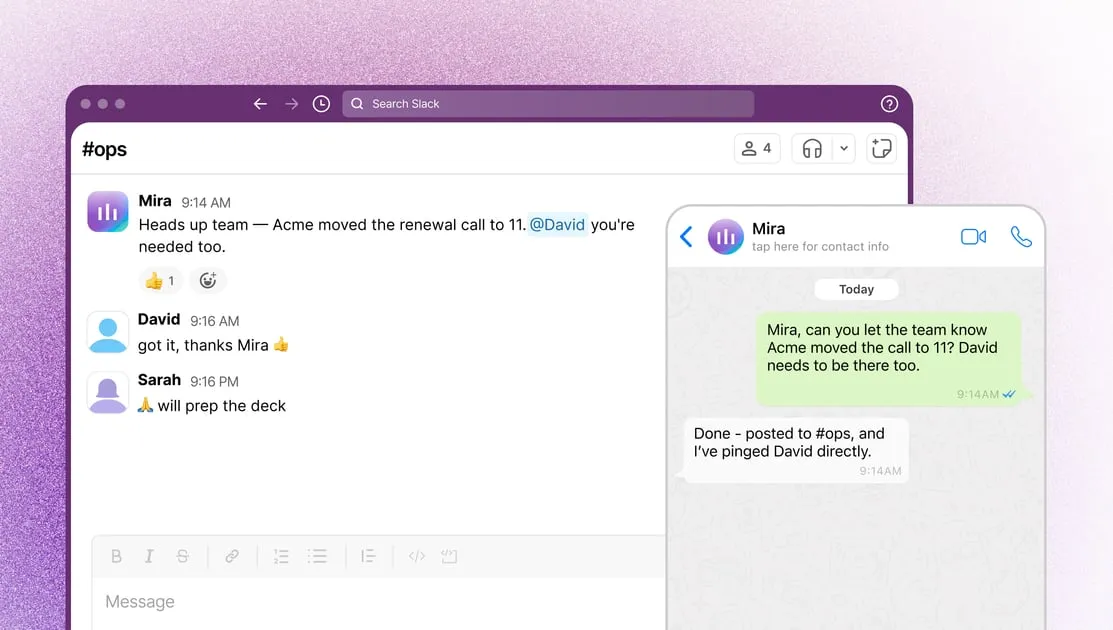
Task: Toggle bold formatting in composer
Action: (116, 556)
